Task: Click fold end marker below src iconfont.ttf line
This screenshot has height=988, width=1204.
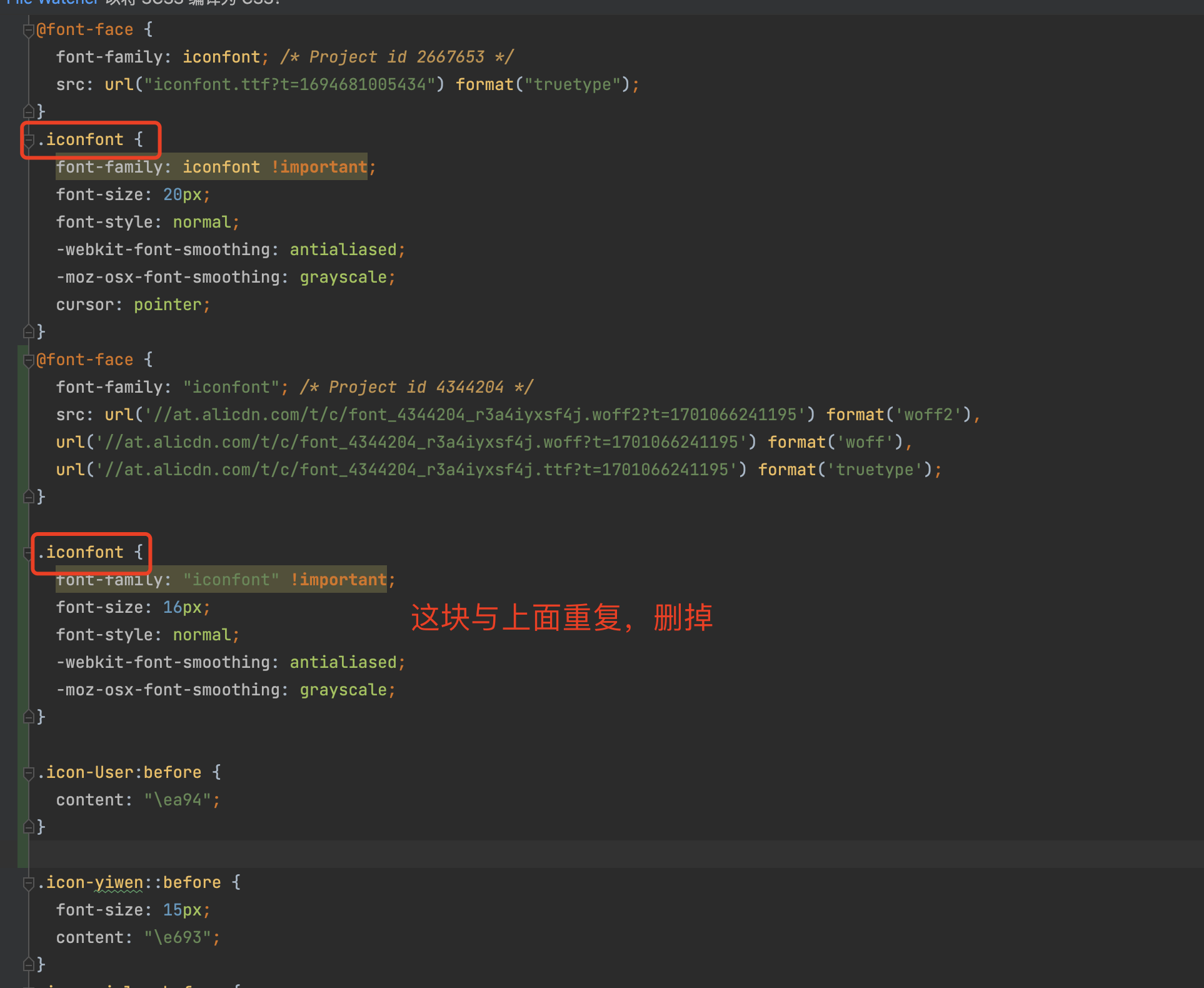Action: coord(28,111)
